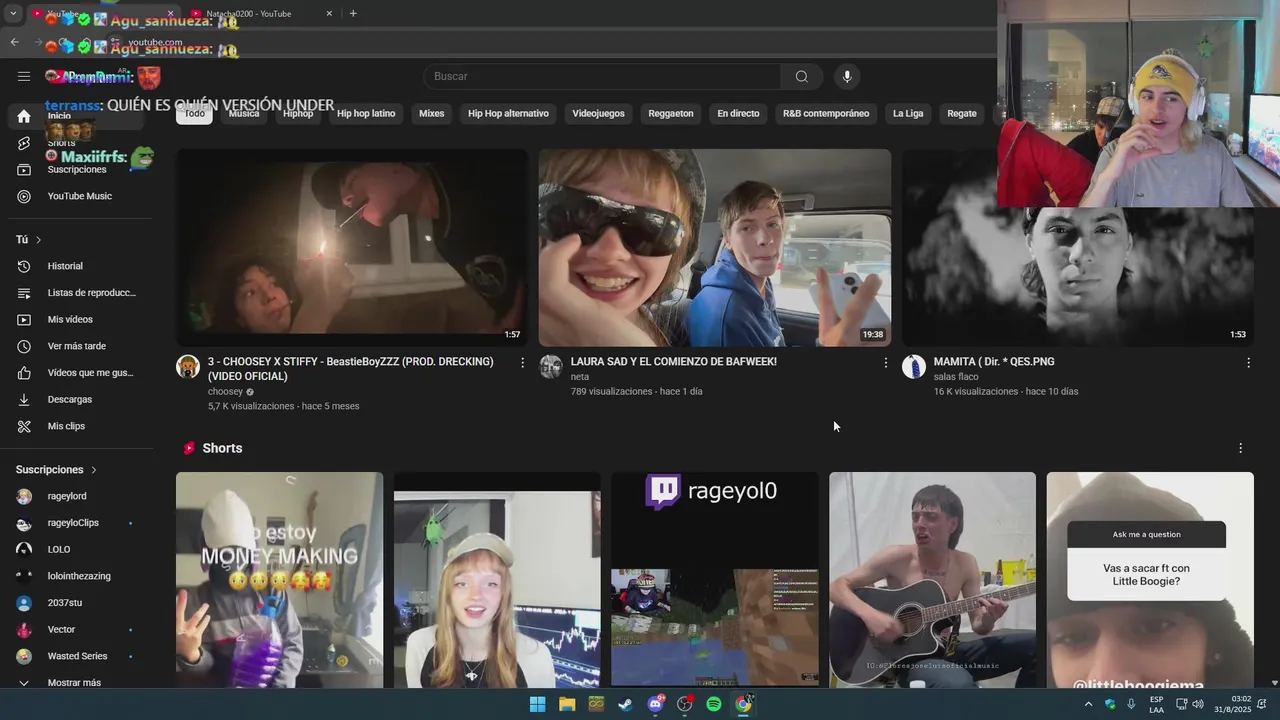Open Vector subscription channel
Screen dimensions: 1280x720
[76, 630]
